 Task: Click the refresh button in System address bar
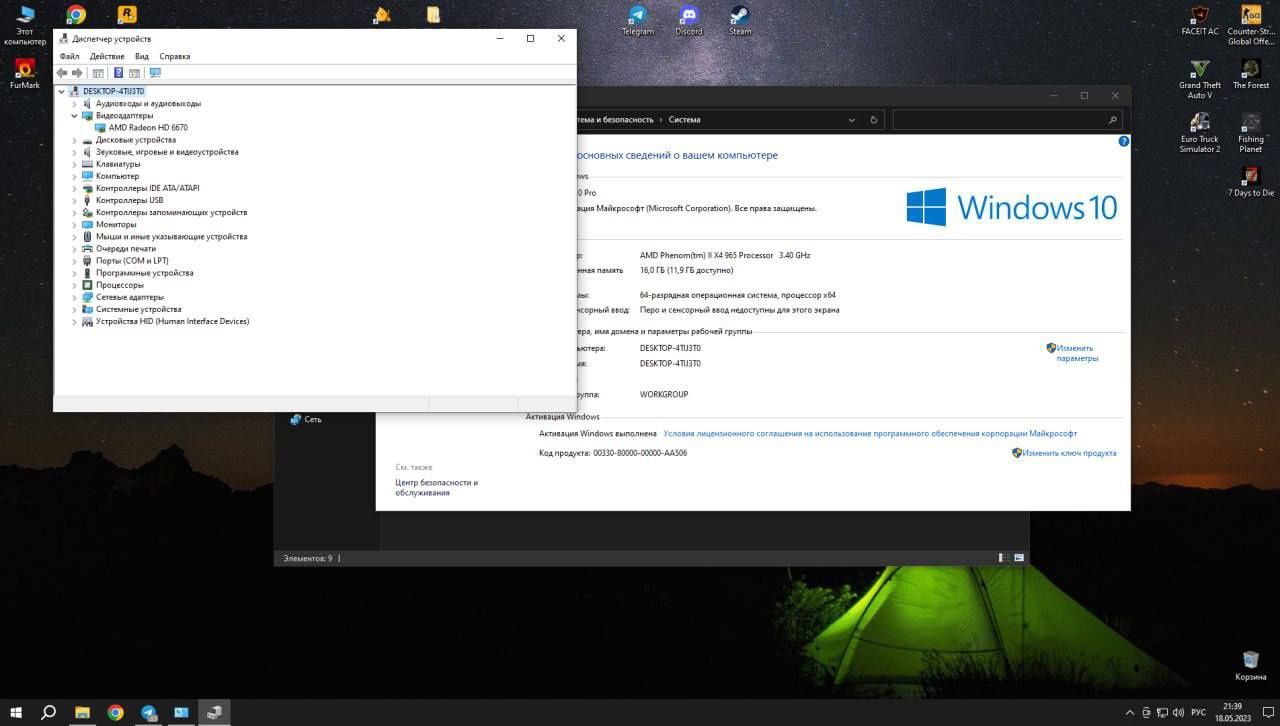874,120
